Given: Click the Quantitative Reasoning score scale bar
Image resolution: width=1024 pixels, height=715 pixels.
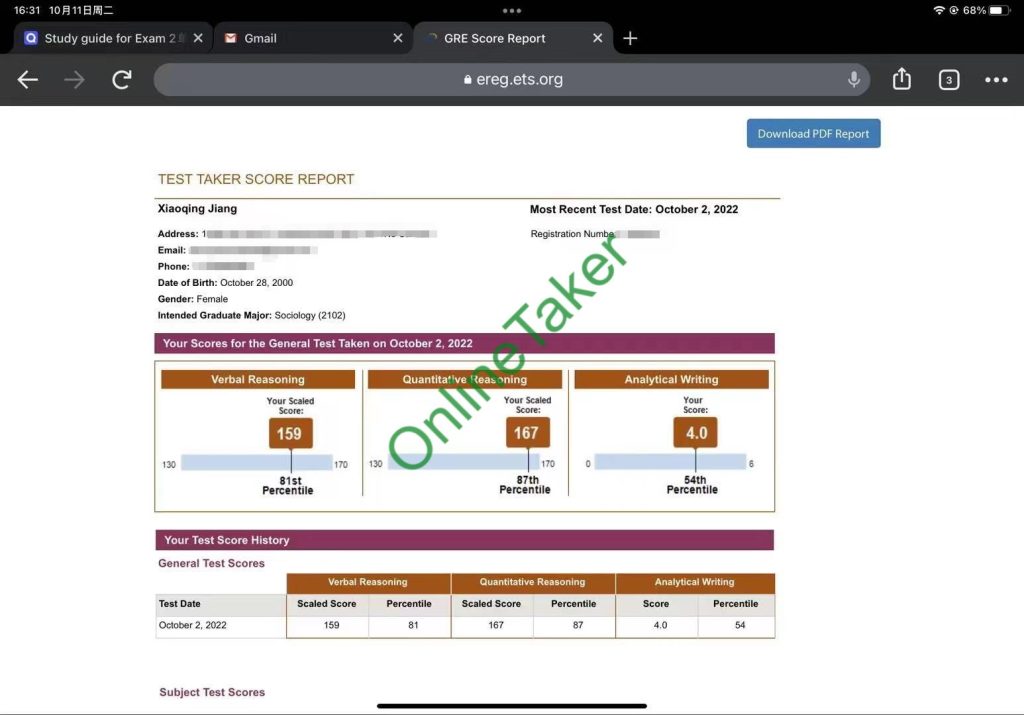Looking at the screenshot, I should [463, 462].
